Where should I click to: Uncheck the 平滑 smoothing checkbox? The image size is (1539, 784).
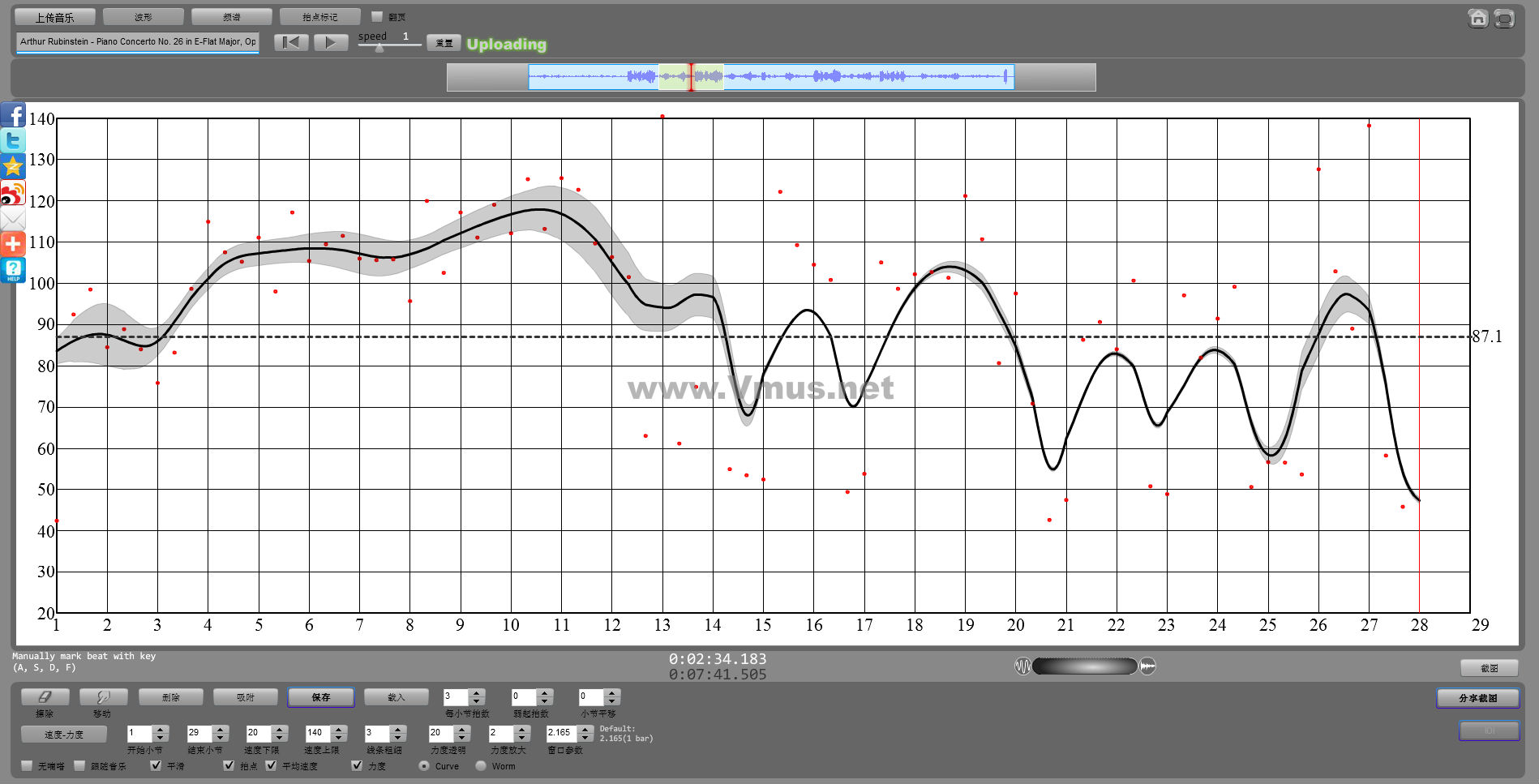tap(156, 765)
